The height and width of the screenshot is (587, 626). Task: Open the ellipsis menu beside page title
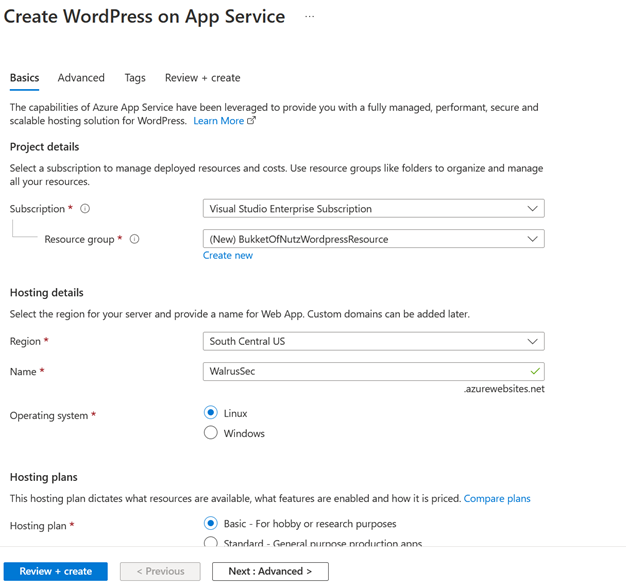pyautogui.click(x=309, y=17)
